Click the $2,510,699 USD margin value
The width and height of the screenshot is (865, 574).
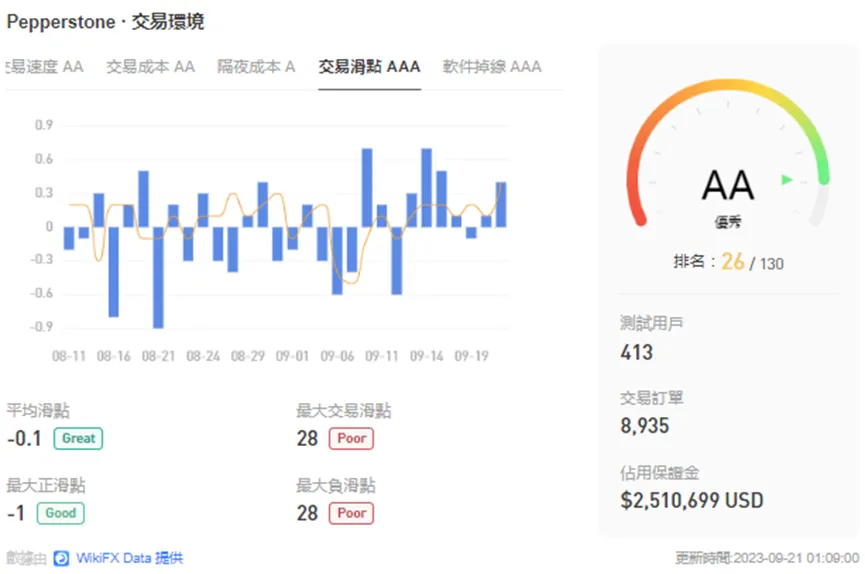tap(692, 500)
